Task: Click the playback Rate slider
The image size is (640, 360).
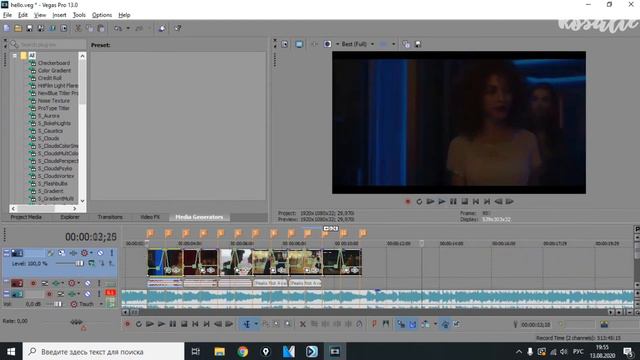Action: 76,322
